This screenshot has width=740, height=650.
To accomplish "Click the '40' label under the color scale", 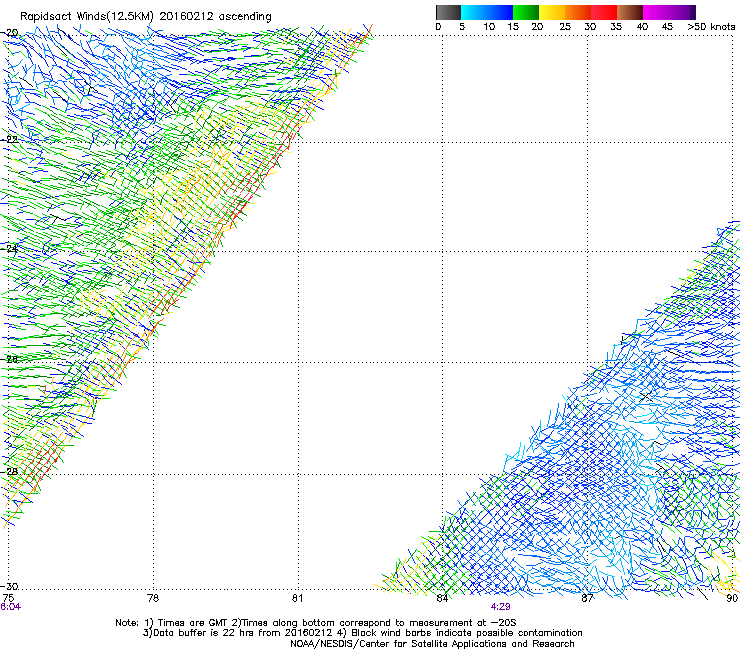I will (642, 27).
